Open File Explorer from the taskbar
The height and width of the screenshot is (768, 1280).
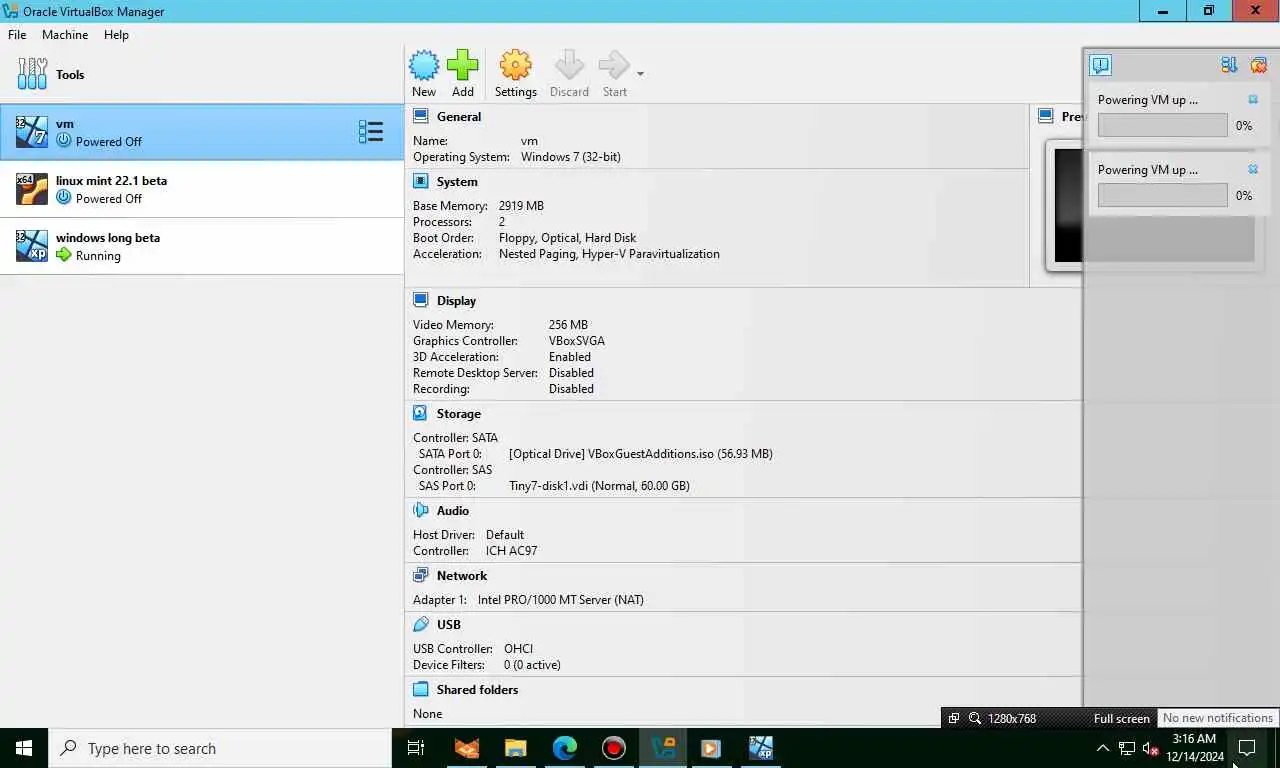515,748
